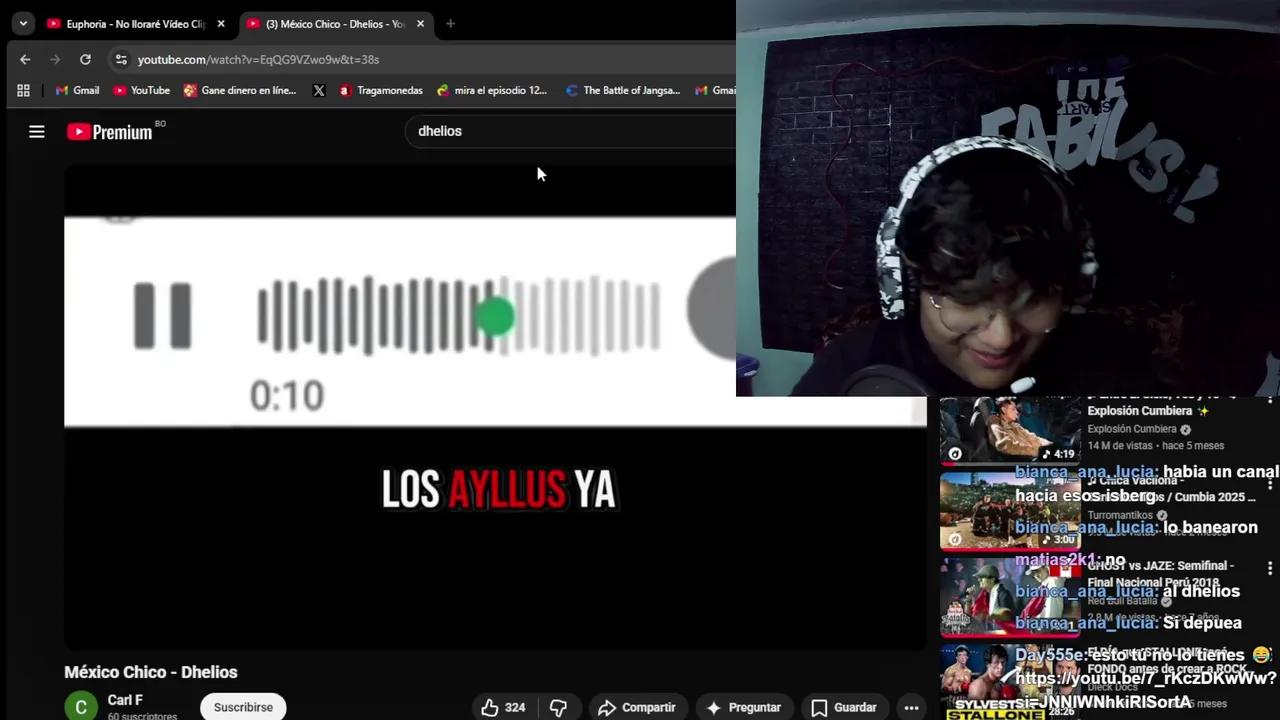Open a new browser tab
The height and width of the screenshot is (720, 1280).
pyautogui.click(x=450, y=24)
